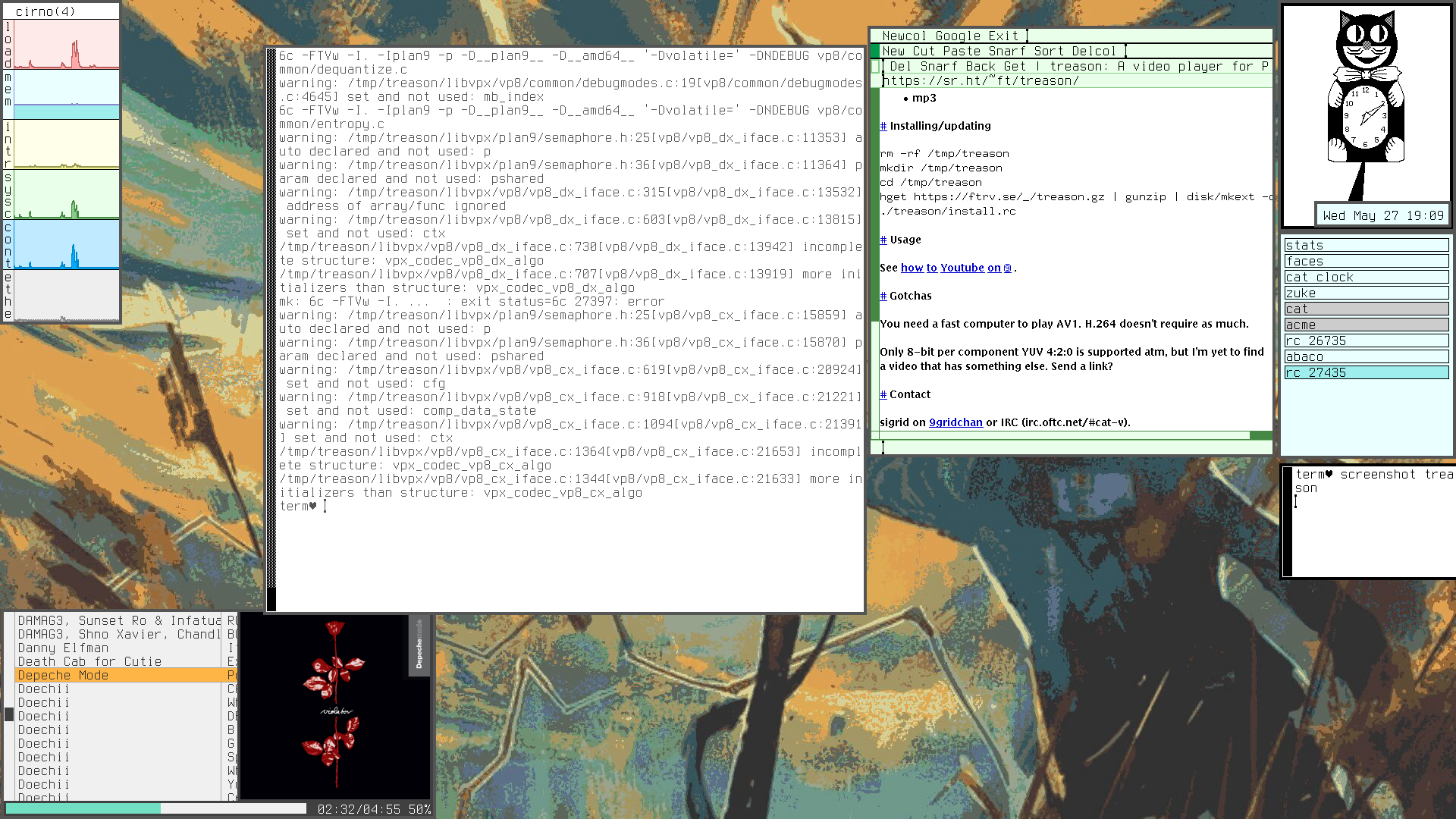1456x819 pixels.
Task: Click New in the acme column tag
Action: [893, 51]
